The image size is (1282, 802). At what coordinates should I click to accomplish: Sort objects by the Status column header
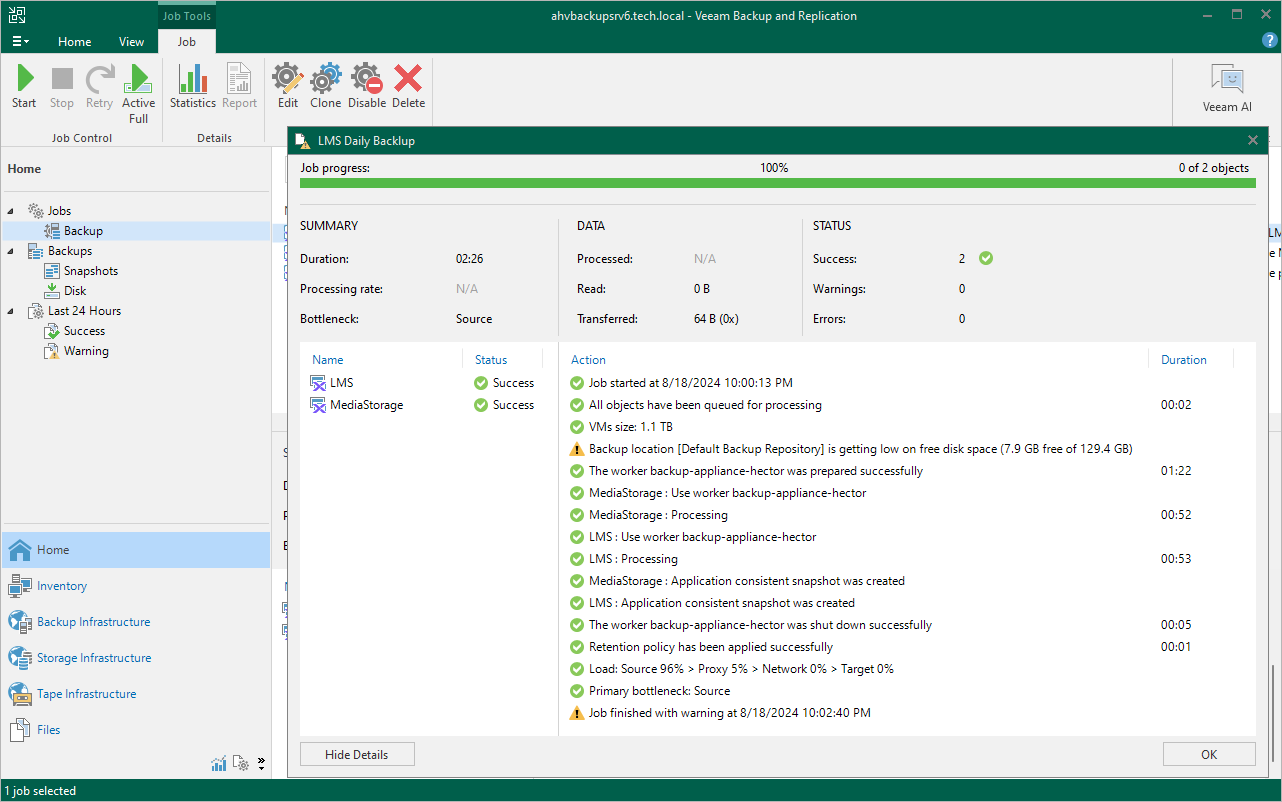point(491,360)
